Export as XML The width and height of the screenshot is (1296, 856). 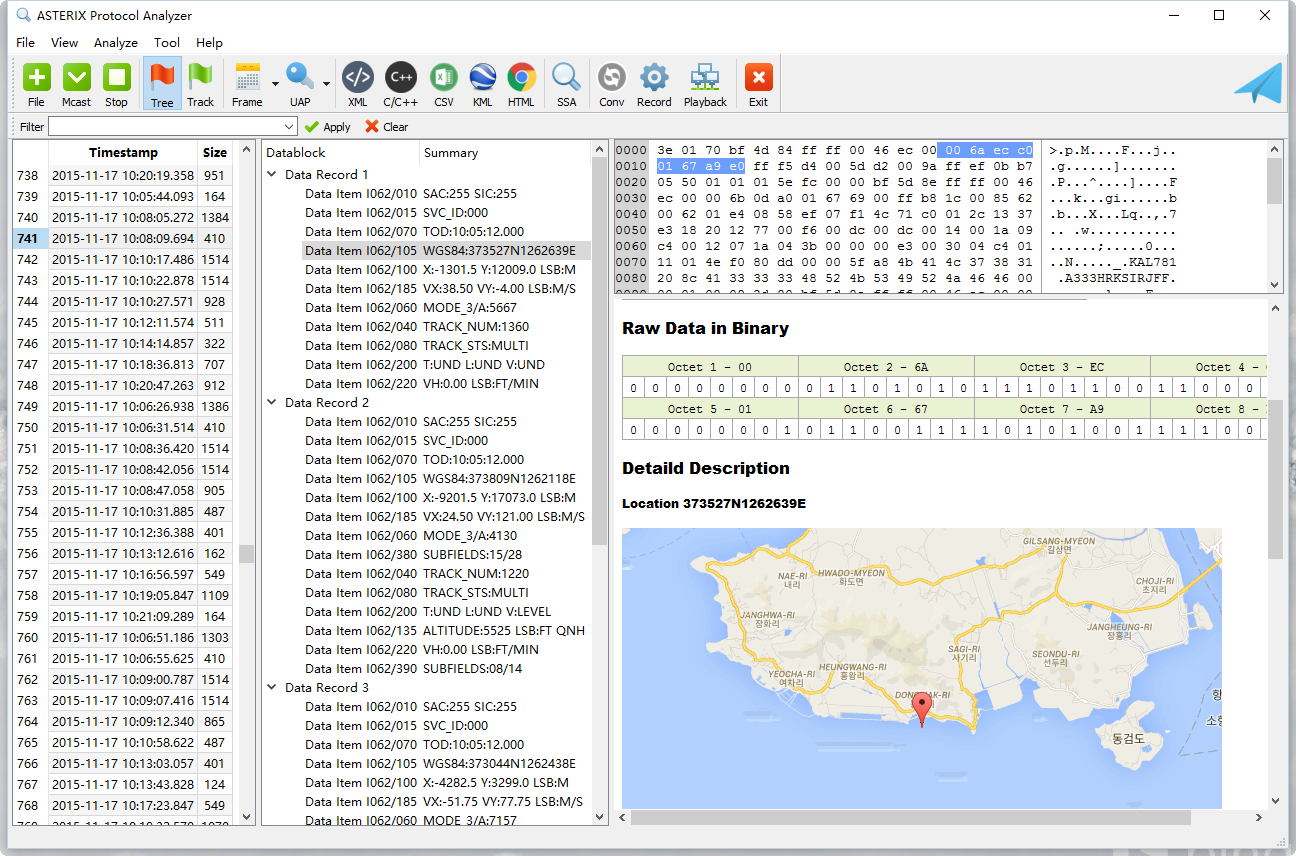tap(357, 85)
